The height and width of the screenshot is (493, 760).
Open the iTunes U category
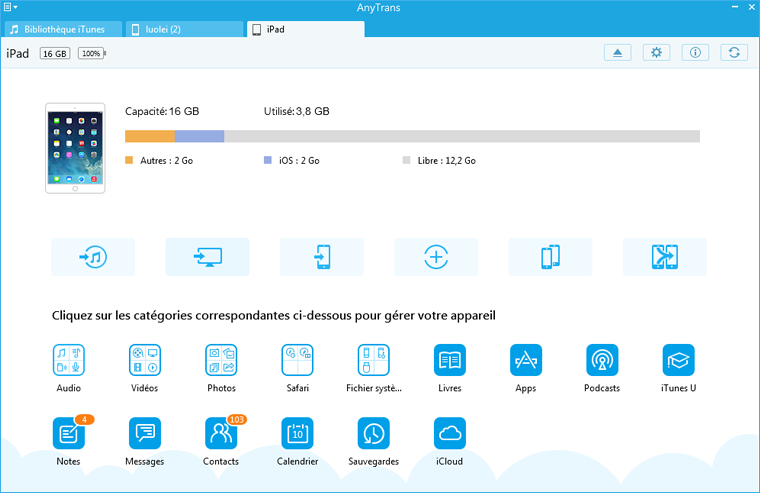click(678, 360)
